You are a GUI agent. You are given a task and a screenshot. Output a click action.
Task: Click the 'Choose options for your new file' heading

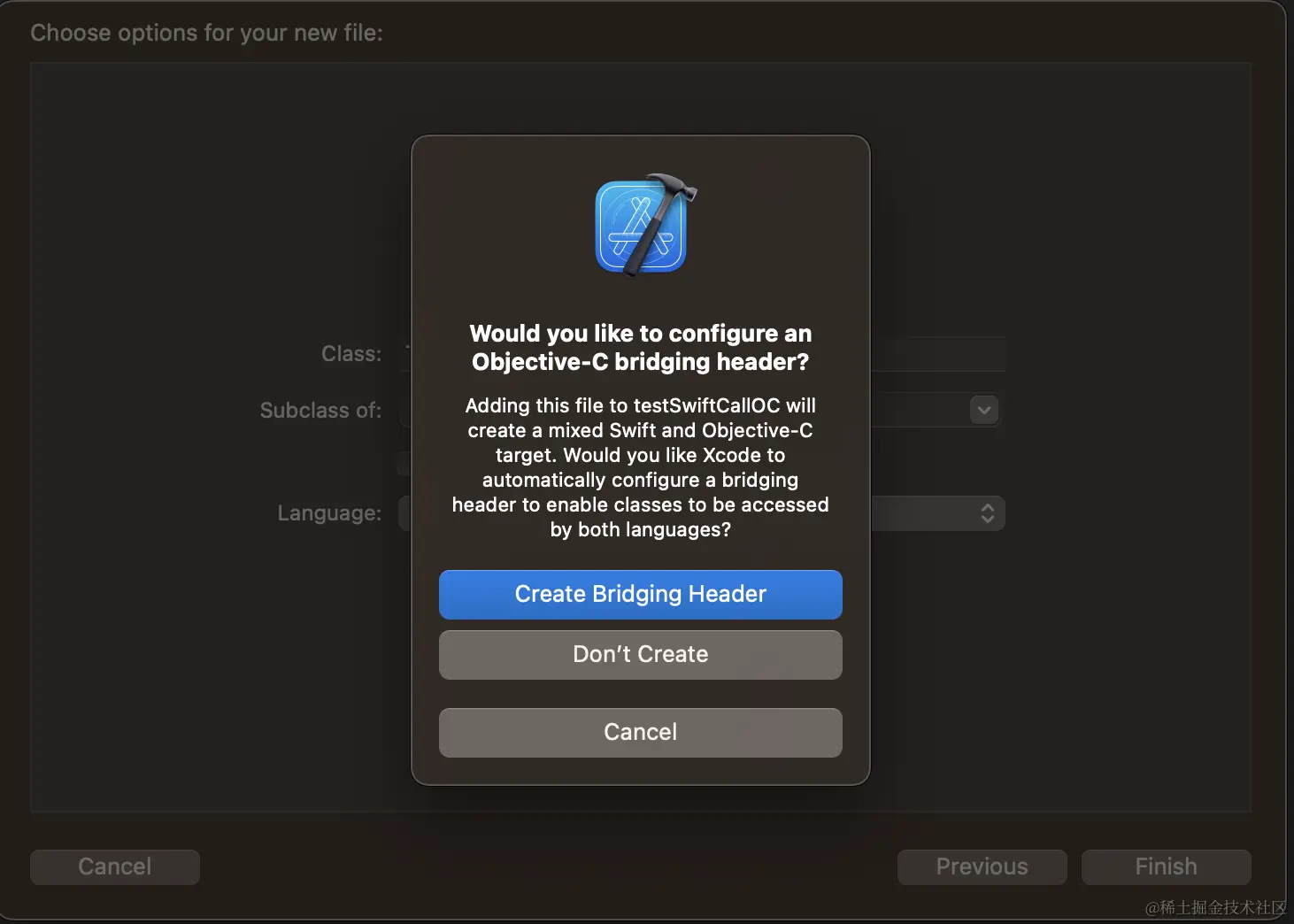point(207,33)
